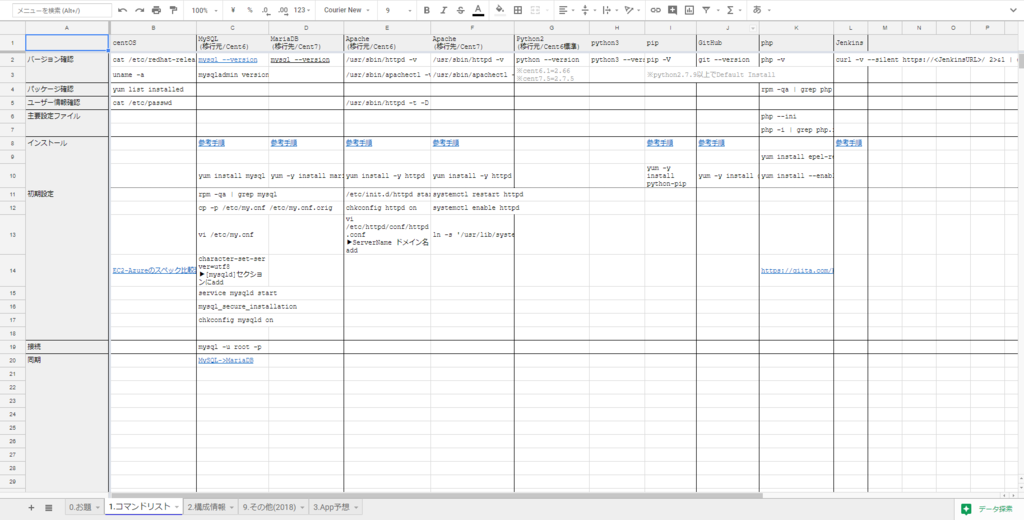Select cell 'php --ini'
Viewport: 1024px width, 520px height.
coord(796,117)
